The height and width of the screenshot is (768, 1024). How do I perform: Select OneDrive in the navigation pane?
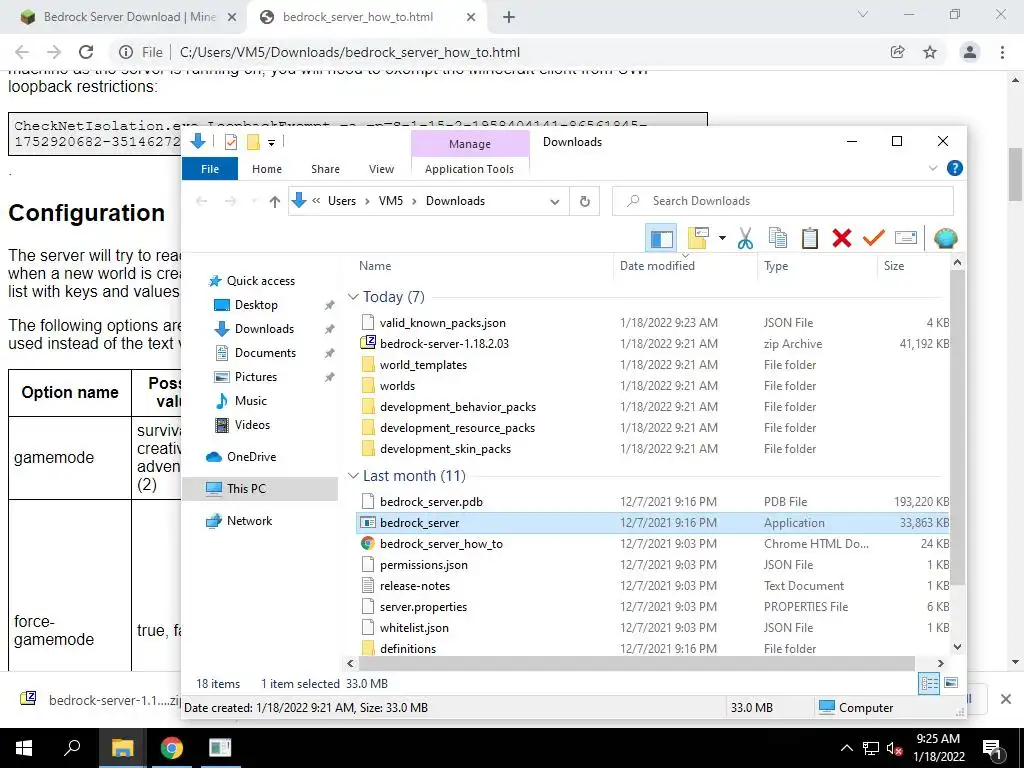(251, 457)
